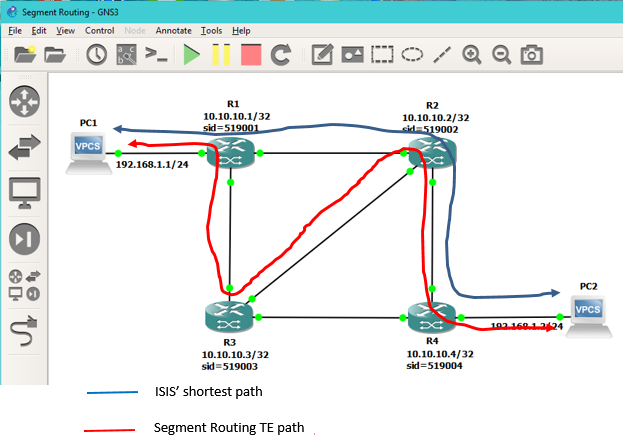Open the console to all devices
The height and width of the screenshot is (443, 624).
click(x=157, y=54)
